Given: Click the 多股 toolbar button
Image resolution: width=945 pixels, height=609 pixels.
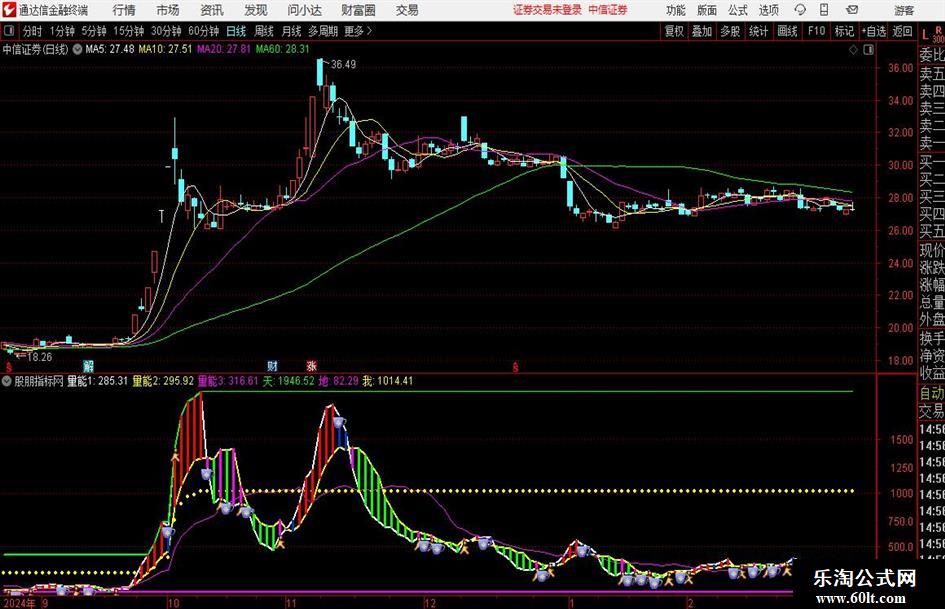Looking at the screenshot, I should pos(730,31).
